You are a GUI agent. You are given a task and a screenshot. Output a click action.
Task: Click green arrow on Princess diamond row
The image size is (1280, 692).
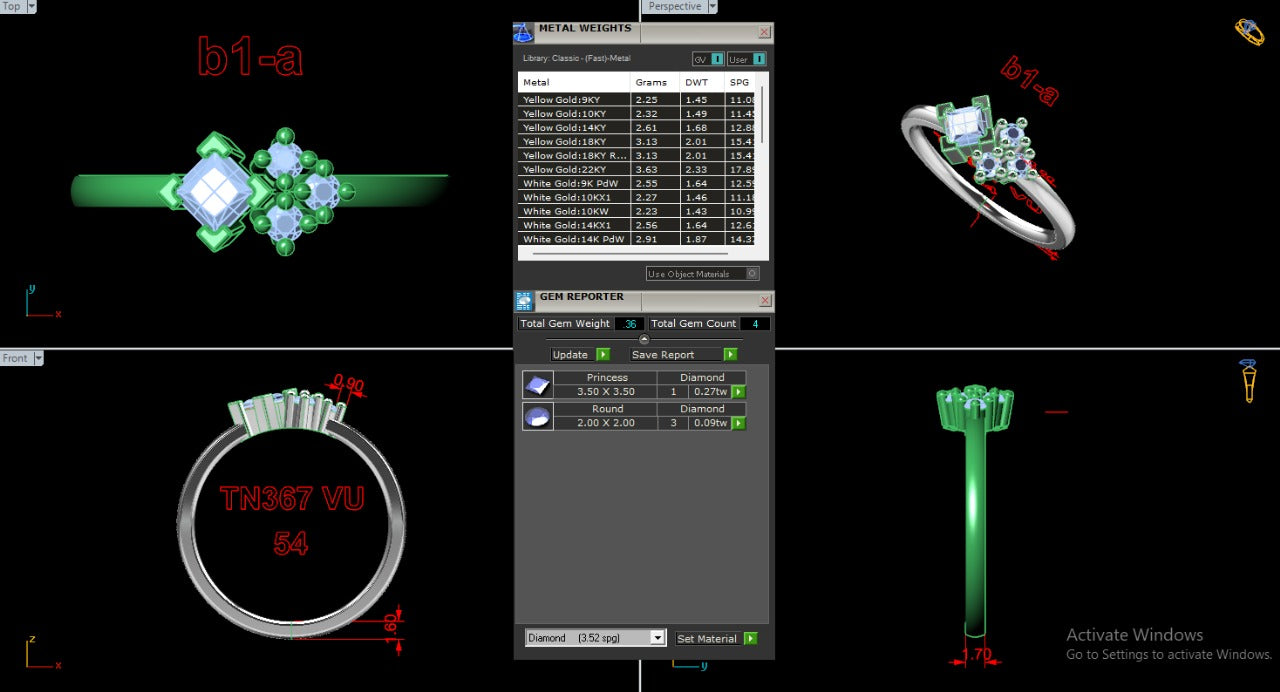click(738, 392)
